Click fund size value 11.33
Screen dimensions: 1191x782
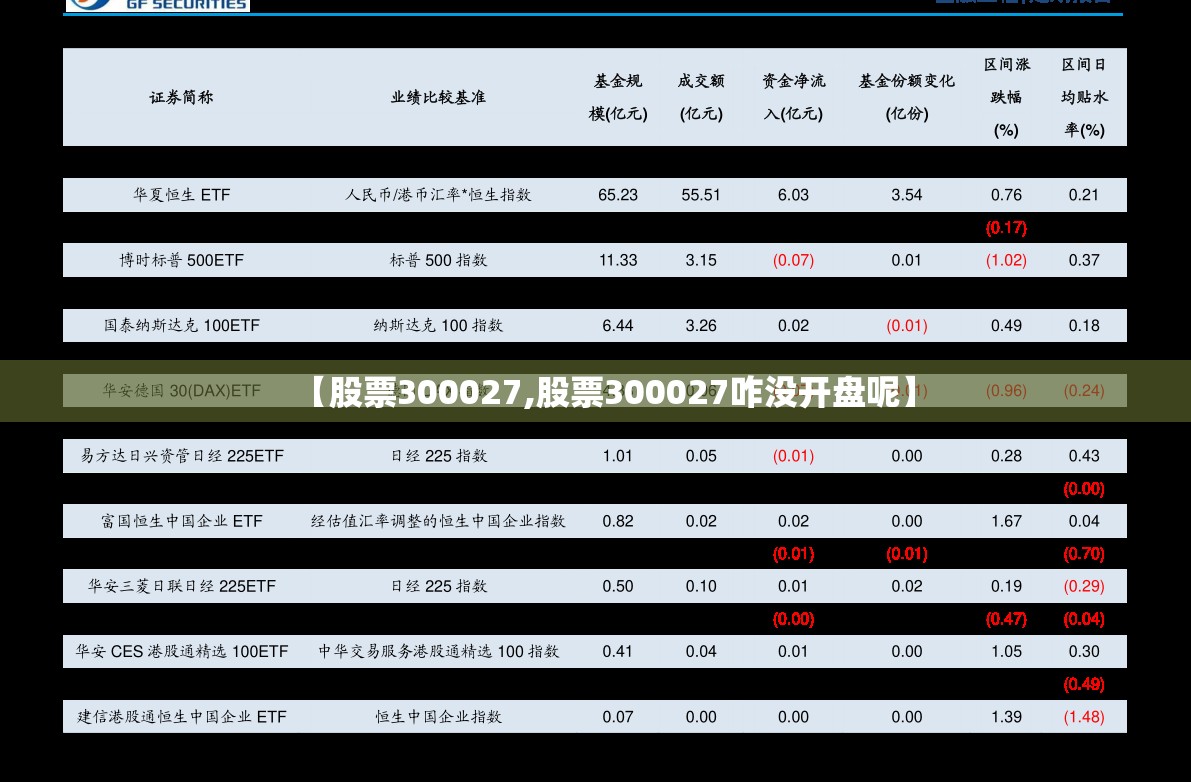pyautogui.click(x=618, y=260)
